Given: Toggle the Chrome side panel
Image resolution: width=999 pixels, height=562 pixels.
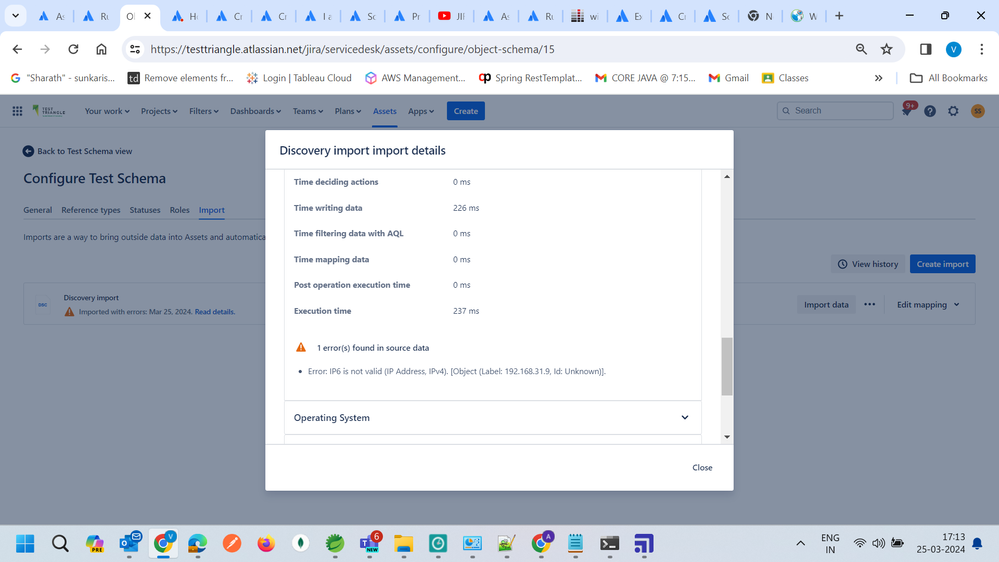Looking at the screenshot, I should (x=926, y=49).
